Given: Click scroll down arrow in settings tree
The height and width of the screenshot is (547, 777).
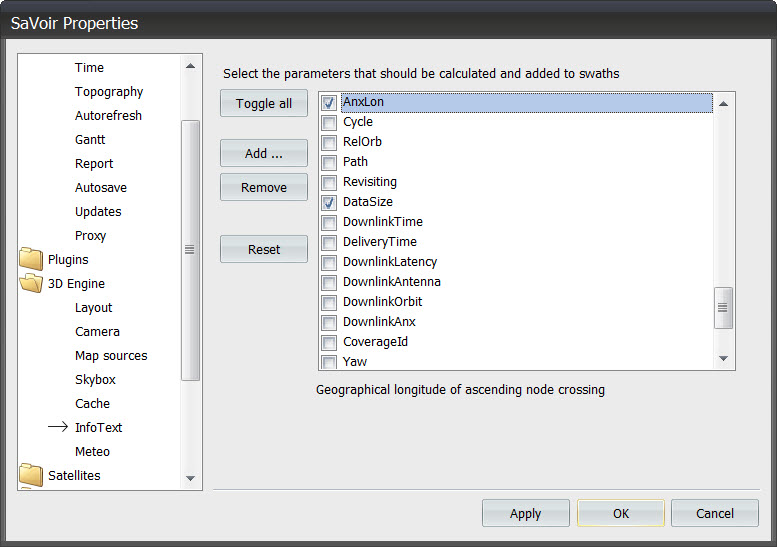Looking at the screenshot, I should coord(191,479).
